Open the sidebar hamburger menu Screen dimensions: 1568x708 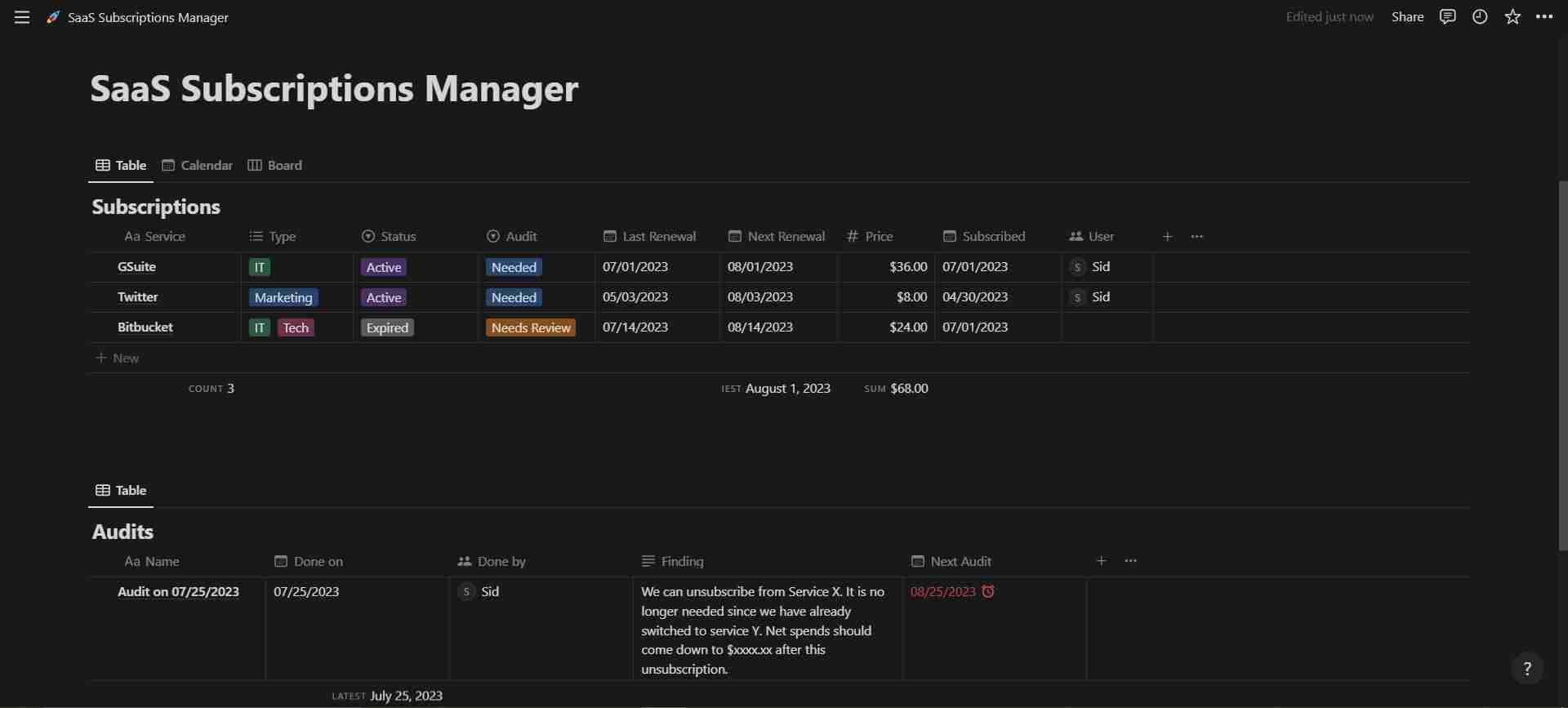tap(22, 17)
